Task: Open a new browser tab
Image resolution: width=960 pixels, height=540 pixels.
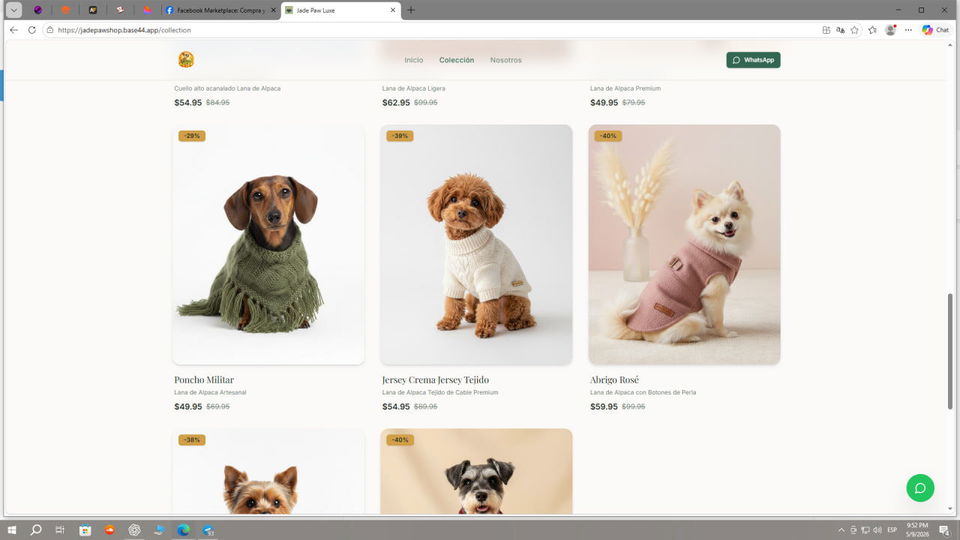Action: [411, 10]
